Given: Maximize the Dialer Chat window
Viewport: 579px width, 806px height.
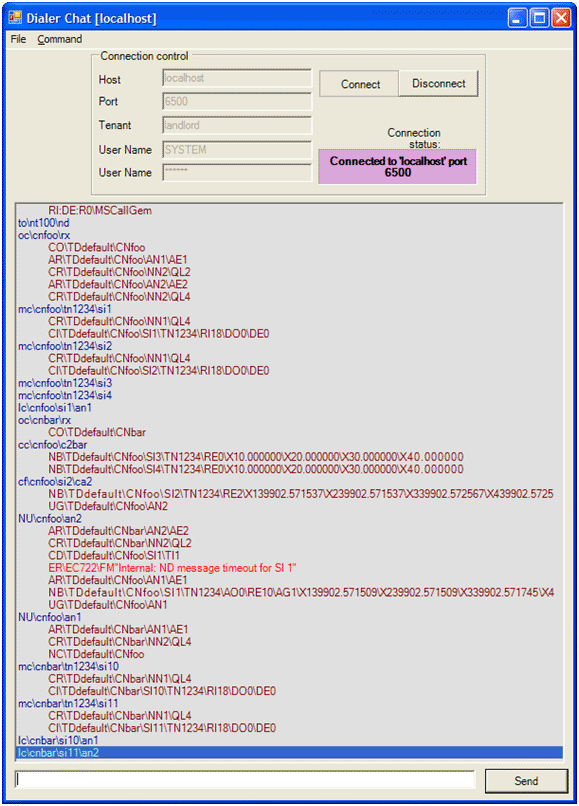Looking at the screenshot, I should (x=539, y=18).
